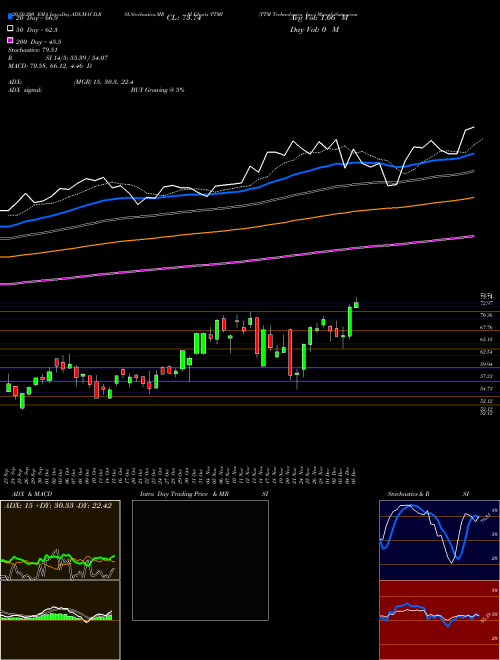Open the blue Stochastics panel
This screenshot has height=660, width=500.
439,540
